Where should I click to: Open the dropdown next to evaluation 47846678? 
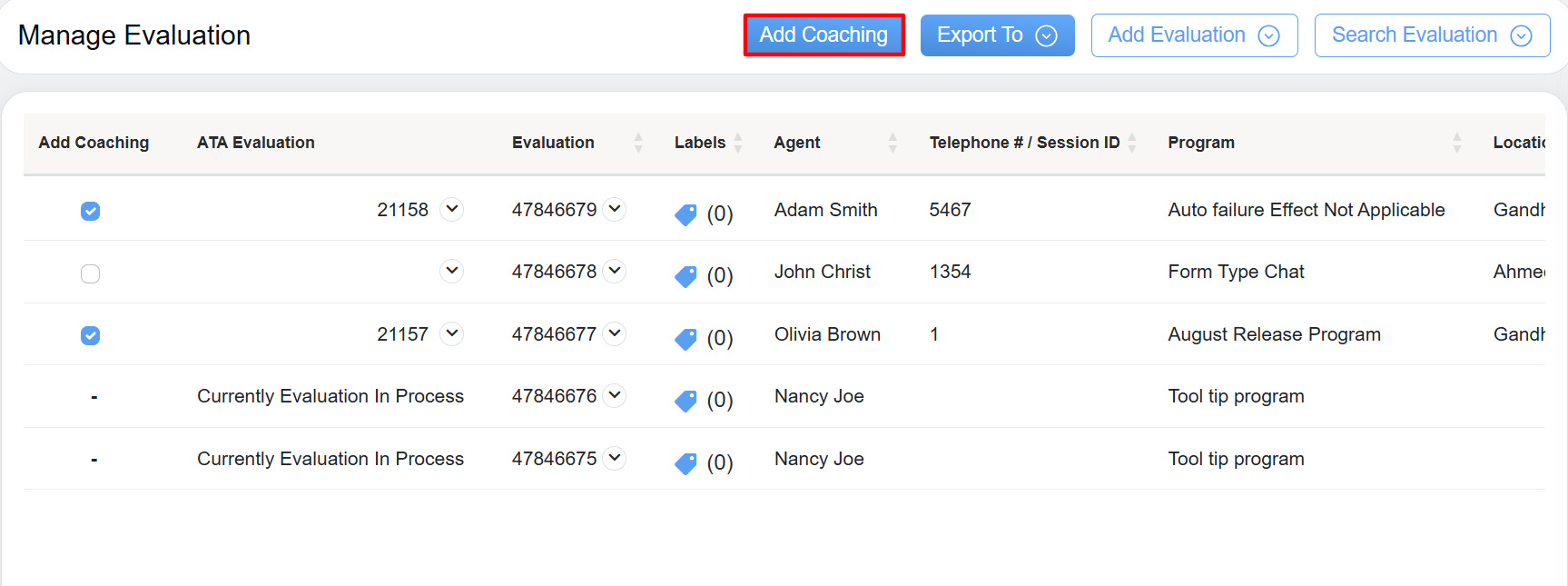point(615,271)
